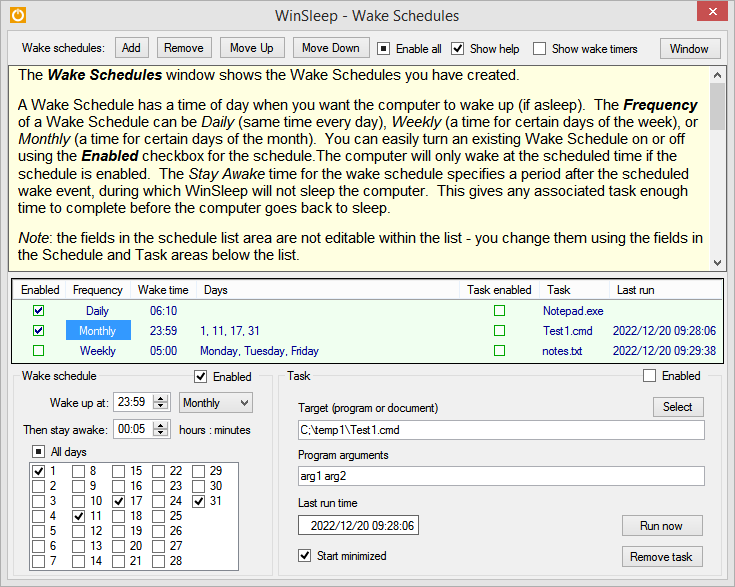Click the Target program path field
Image resolution: width=735 pixels, height=587 pixels.
[x=501, y=430]
